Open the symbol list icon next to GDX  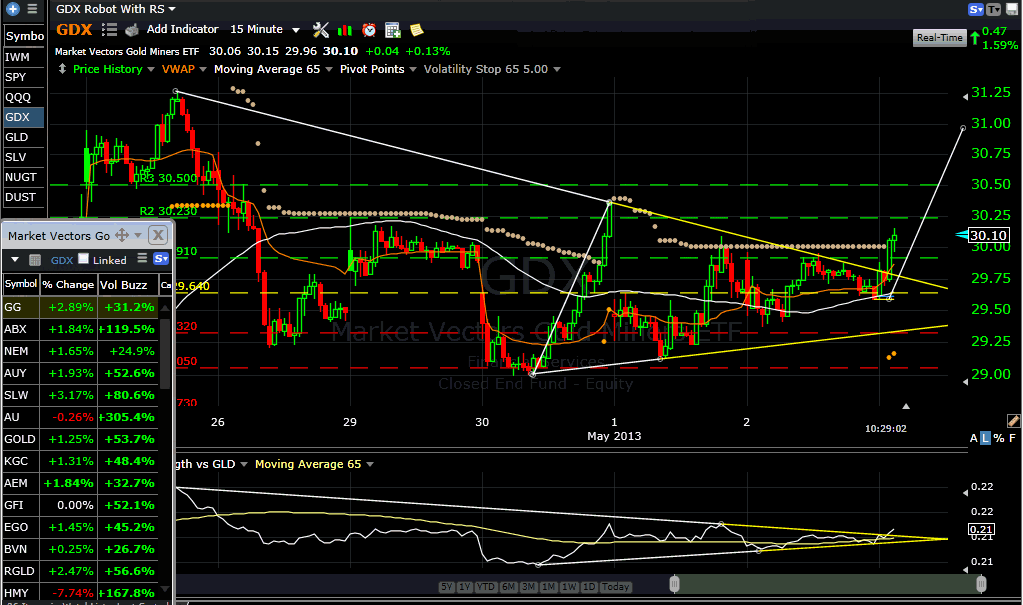click(109, 30)
